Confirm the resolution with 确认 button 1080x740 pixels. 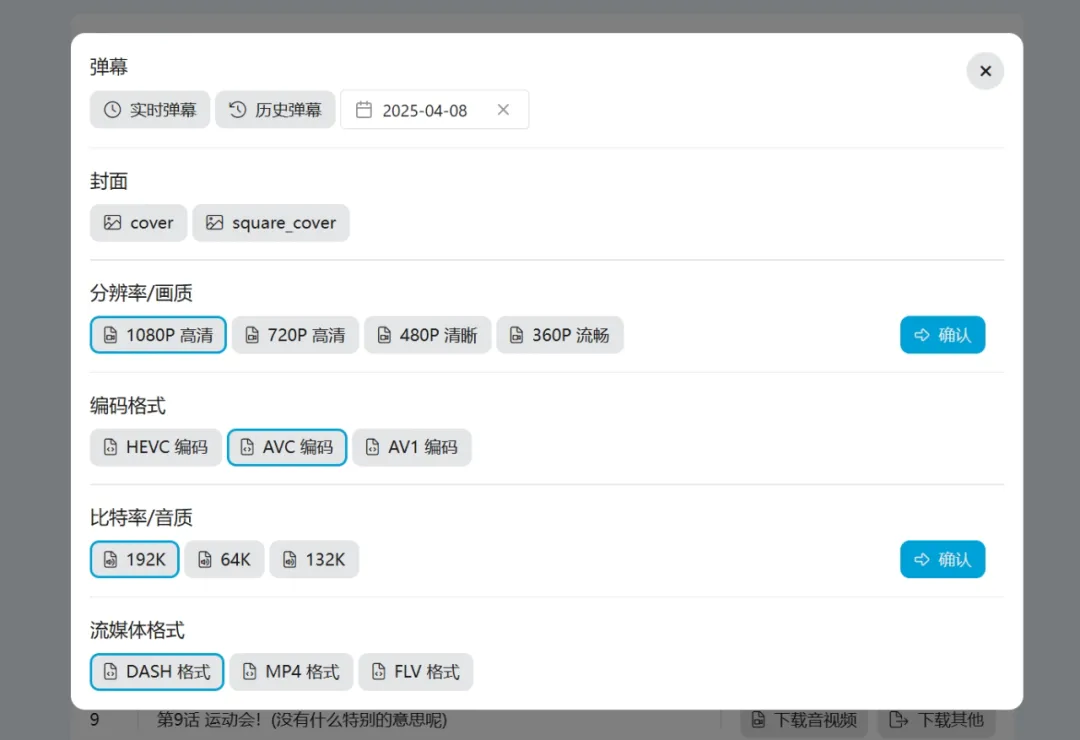pos(942,335)
